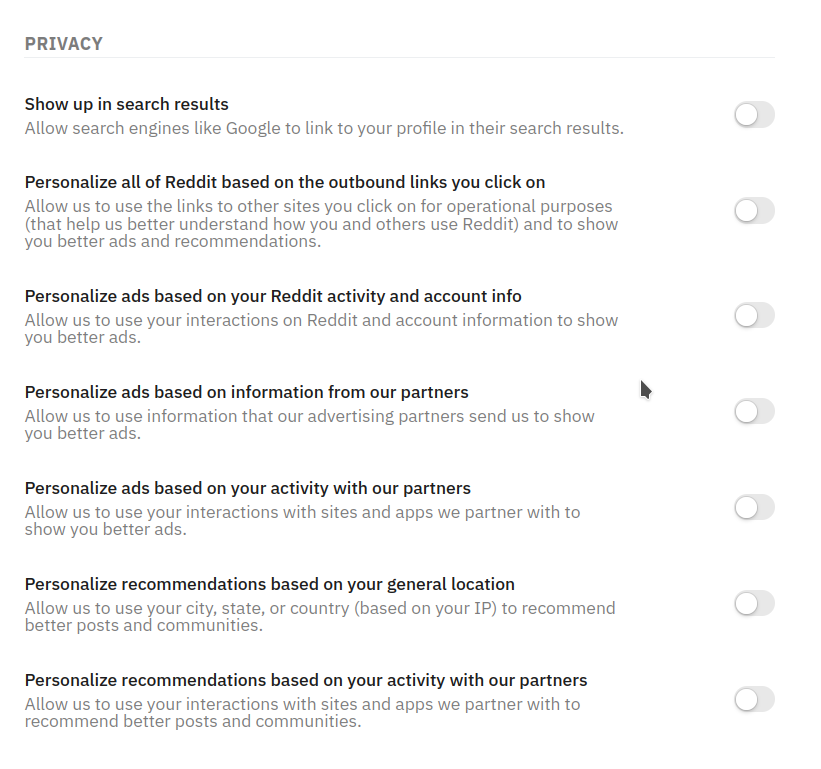This screenshot has width=821, height=769.
Task: Toggle personalization based on outbound links switch
Action: (754, 211)
